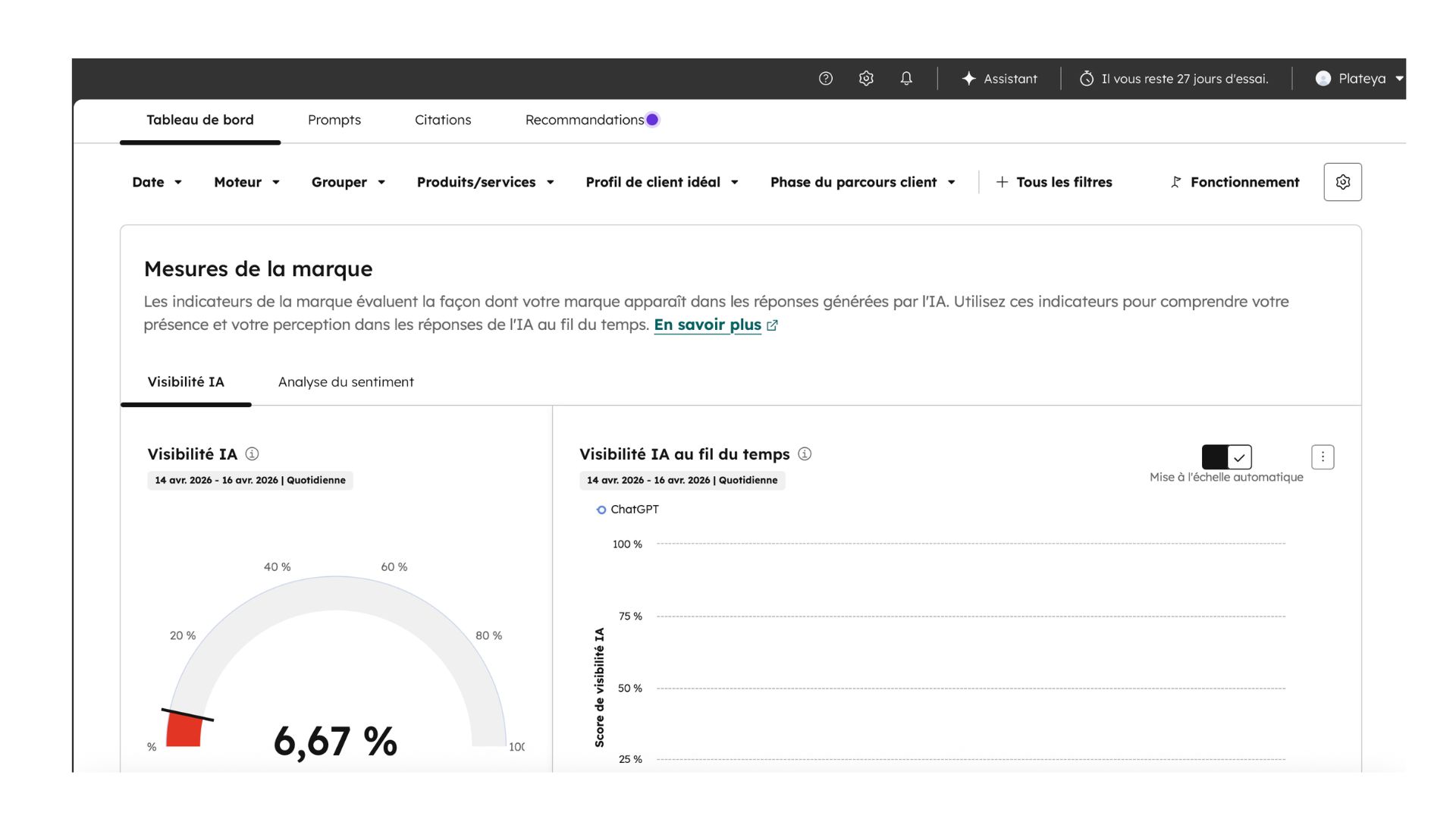Viewport: 1456px width, 819px height.
Task: Click info icon beside Visibilité IA au fil du temps
Action: pyautogui.click(x=805, y=453)
